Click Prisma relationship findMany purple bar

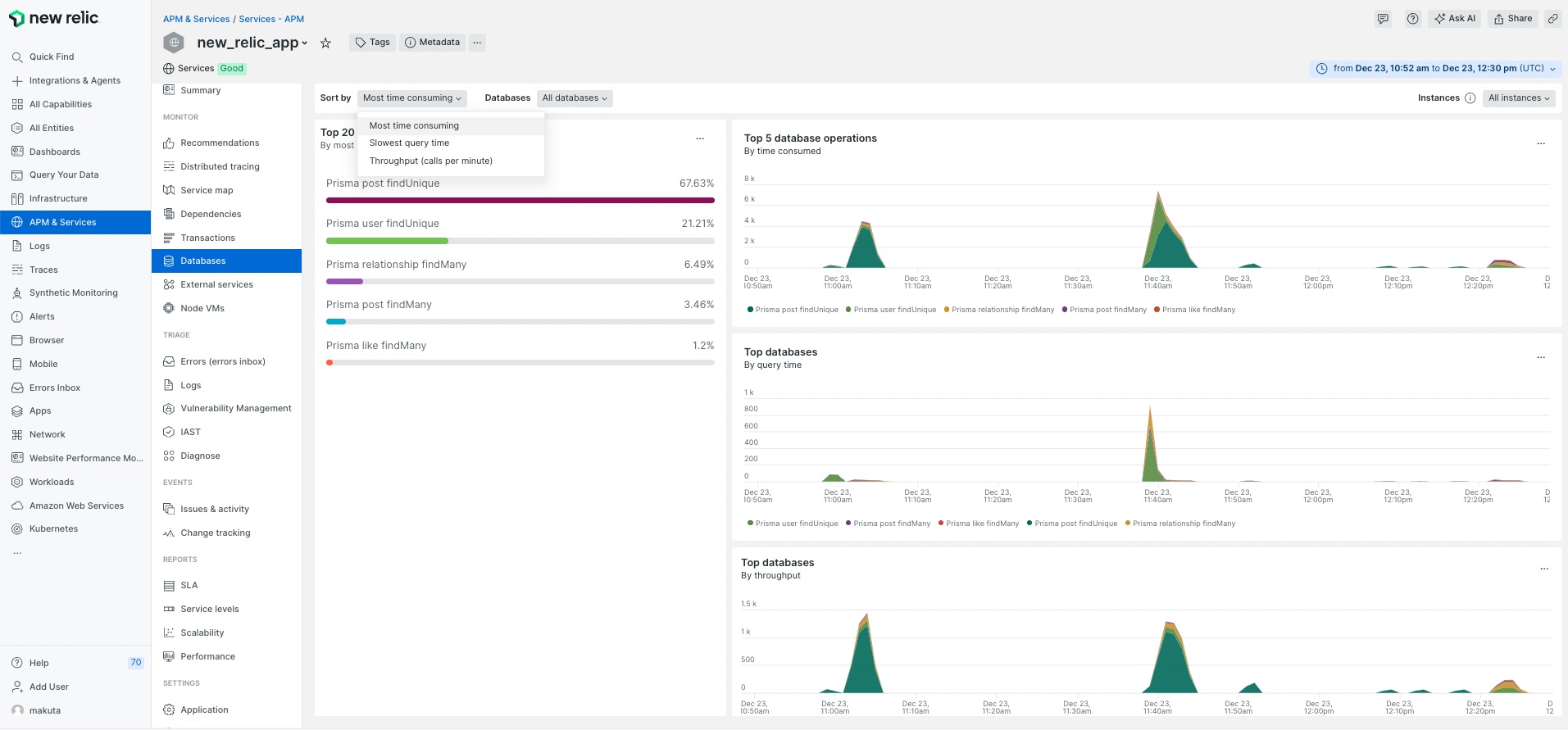pyautogui.click(x=344, y=281)
